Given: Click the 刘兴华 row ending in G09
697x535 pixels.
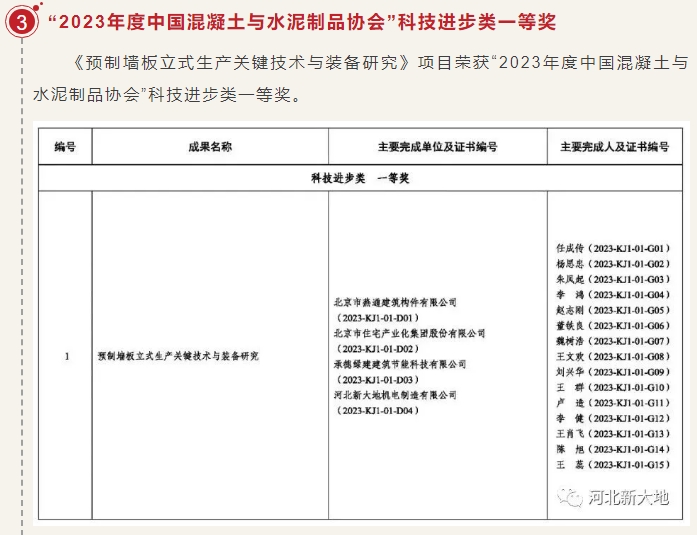Looking at the screenshot, I should point(613,372).
